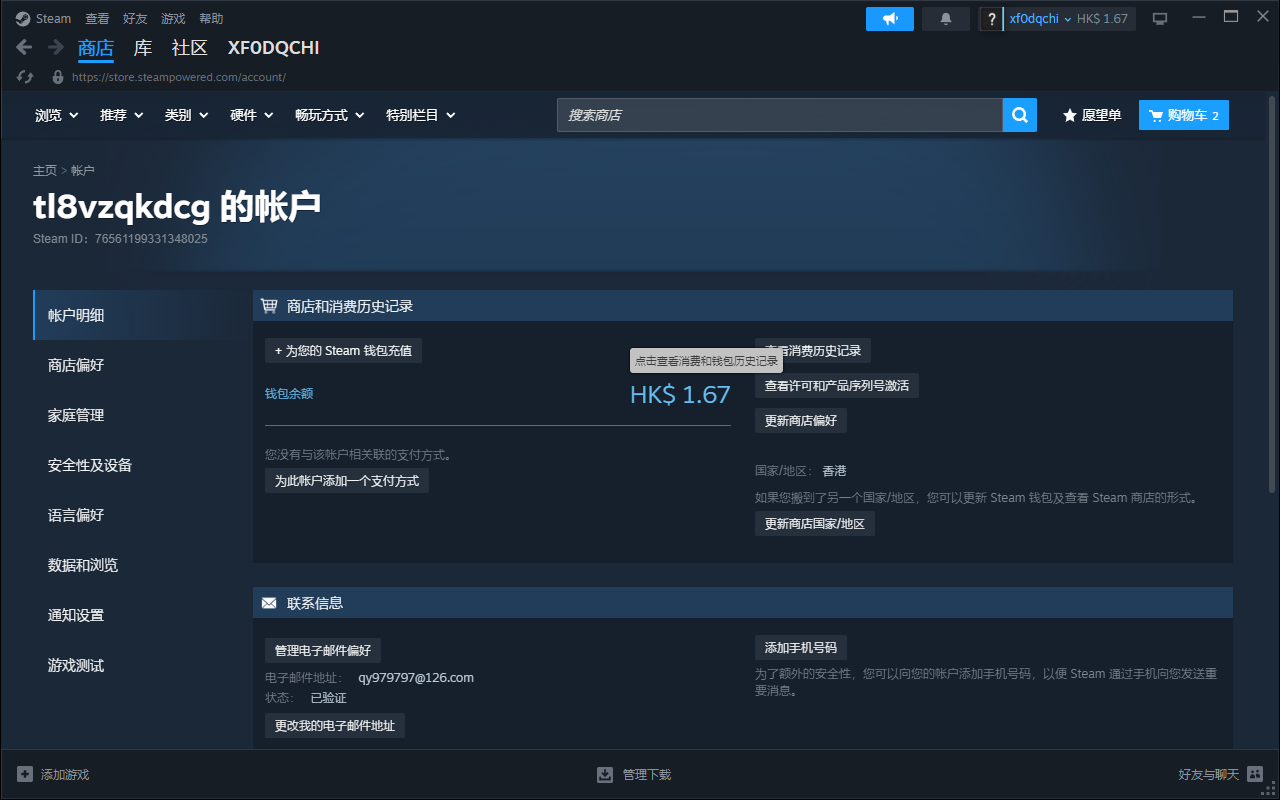1280x800 pixels.
Task: Open the announcements megaphone button
Action: pos(890,19)
